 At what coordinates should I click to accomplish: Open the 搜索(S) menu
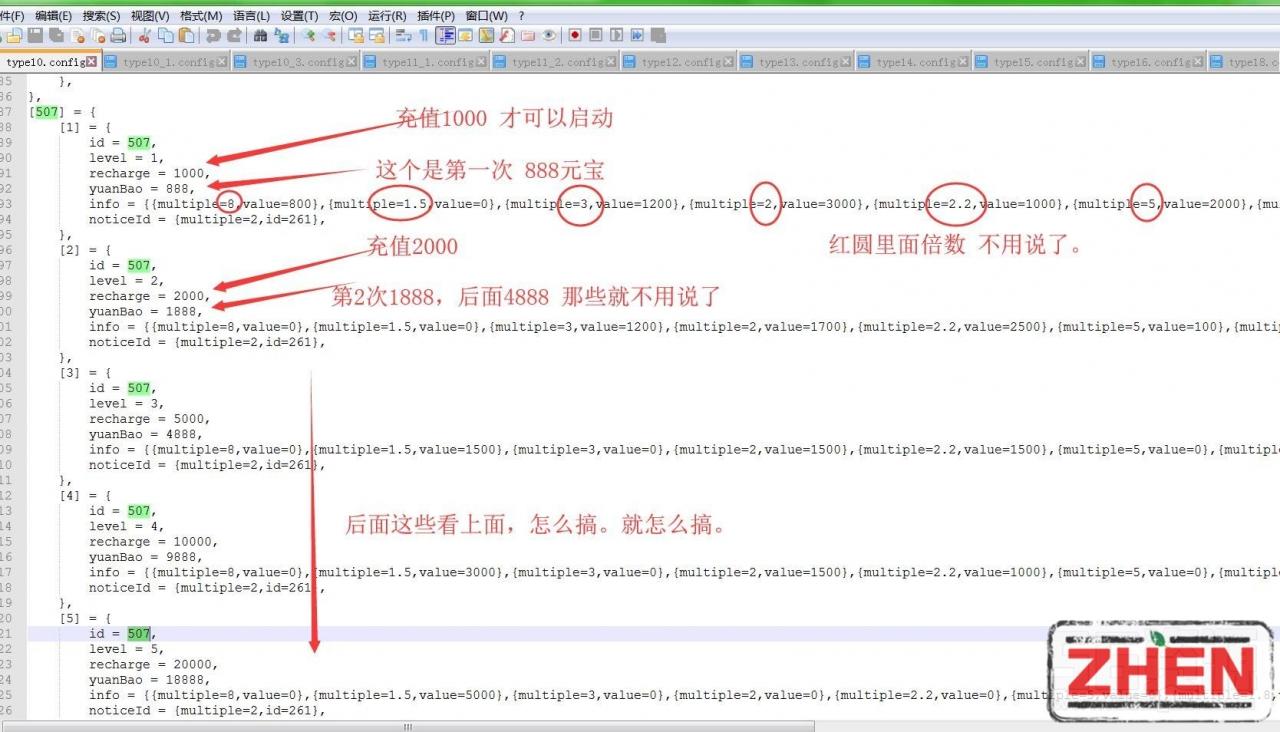tap(101, 16)
